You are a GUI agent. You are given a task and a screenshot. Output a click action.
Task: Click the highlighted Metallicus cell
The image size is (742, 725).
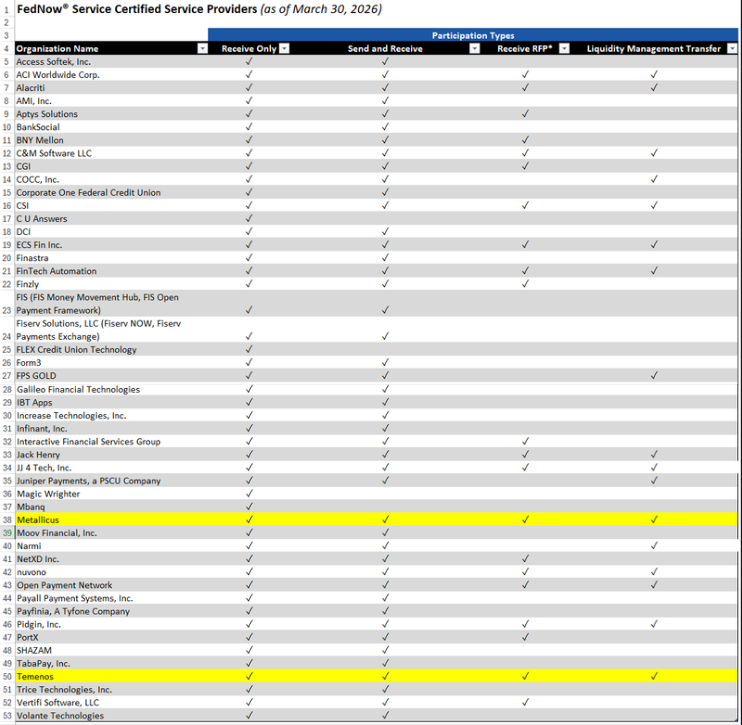click(112, 520)
